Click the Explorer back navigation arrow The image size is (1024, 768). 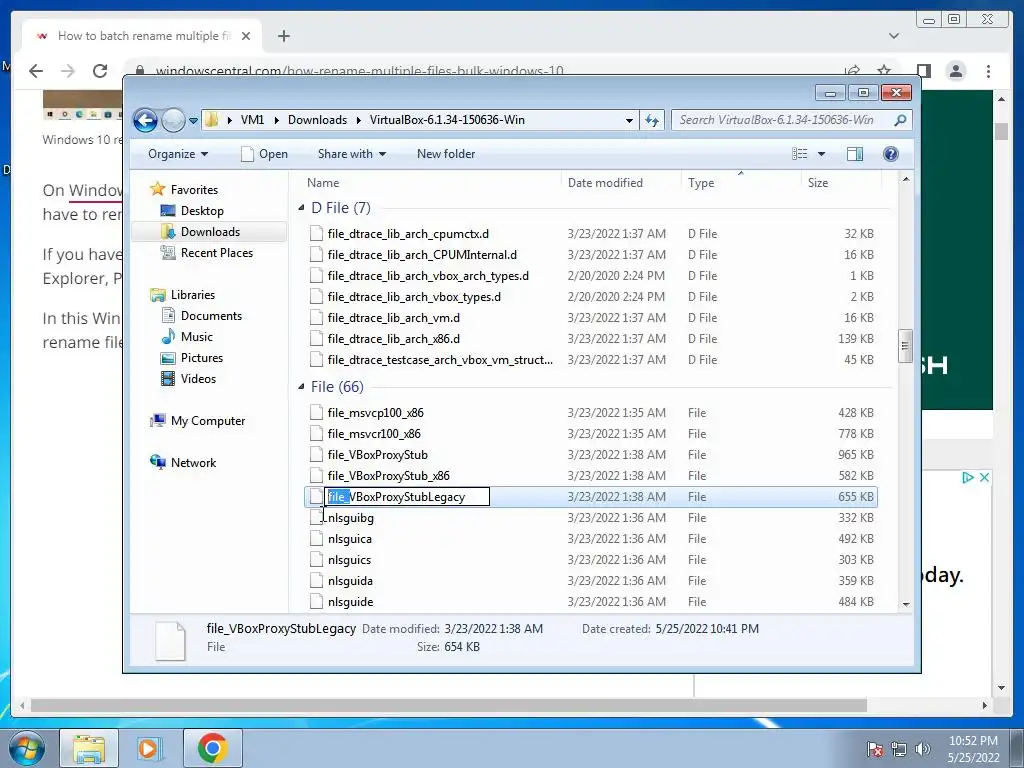(146, 120)
